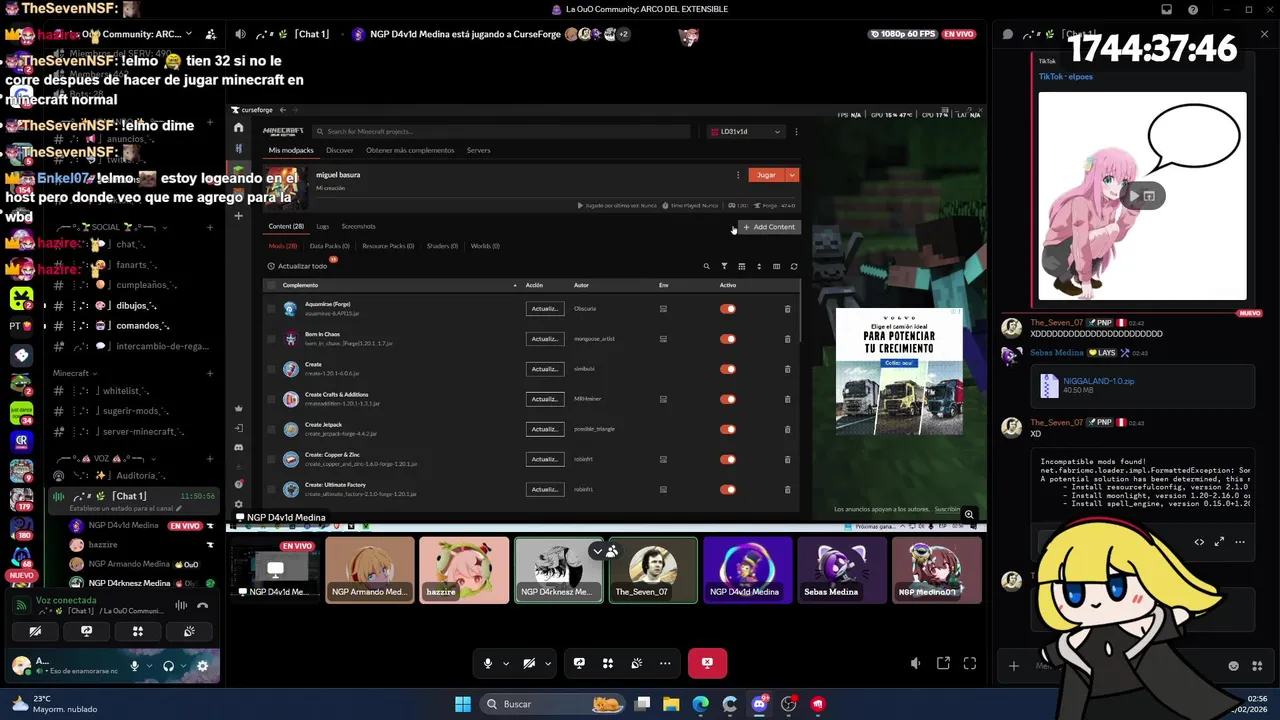Share your screen from call control bar

coord(579,663)
